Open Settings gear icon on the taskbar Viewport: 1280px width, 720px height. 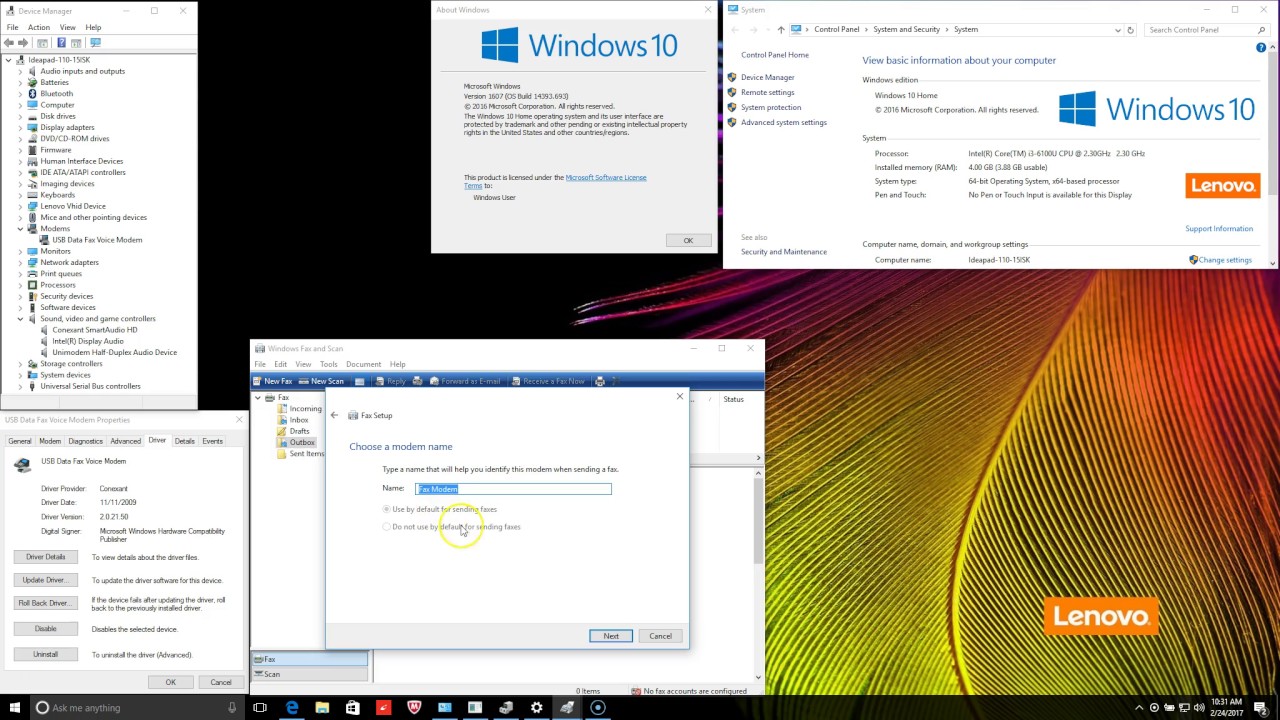536,707
